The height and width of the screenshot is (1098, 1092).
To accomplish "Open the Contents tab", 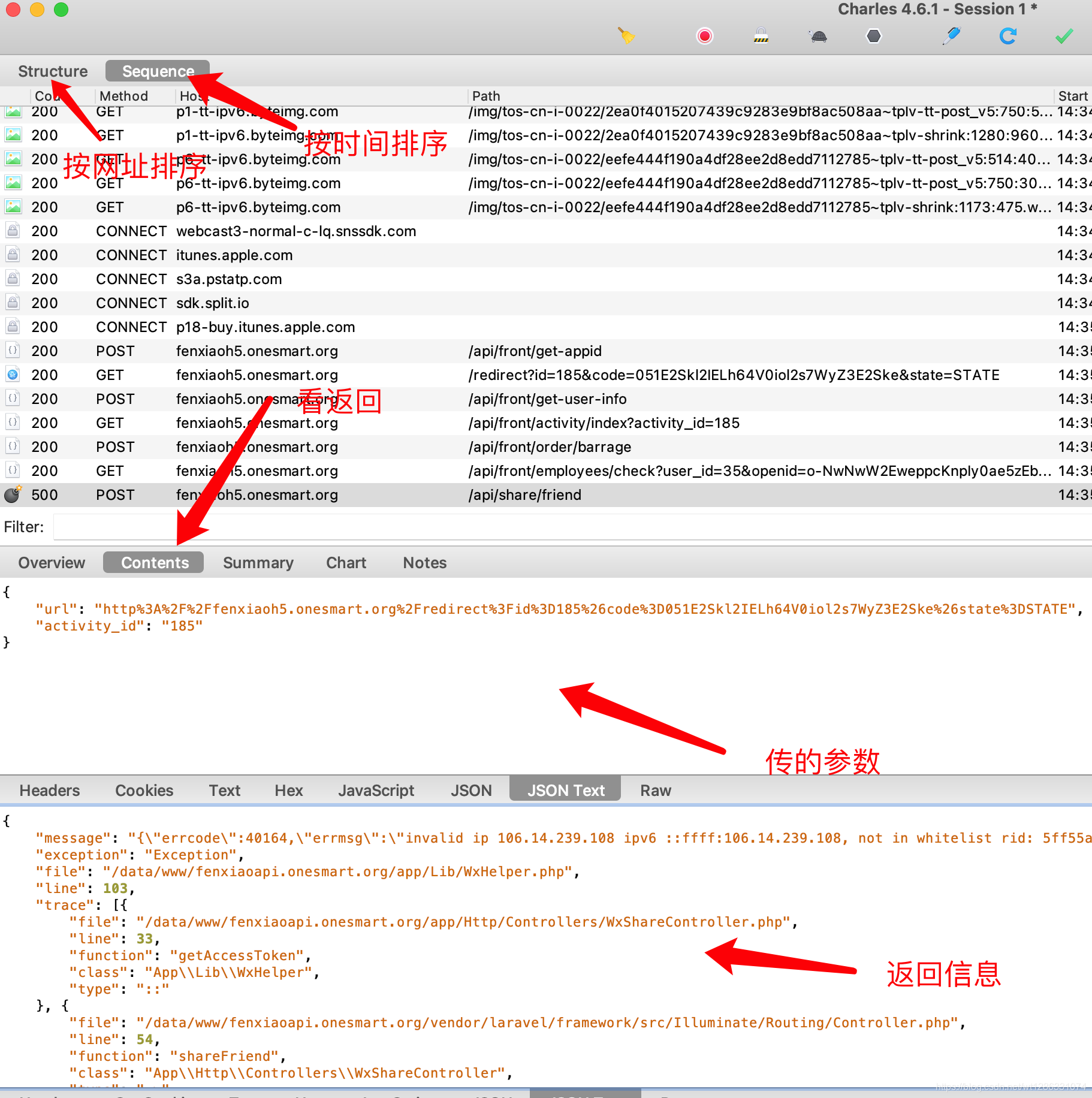I will (x=155, y=563).
